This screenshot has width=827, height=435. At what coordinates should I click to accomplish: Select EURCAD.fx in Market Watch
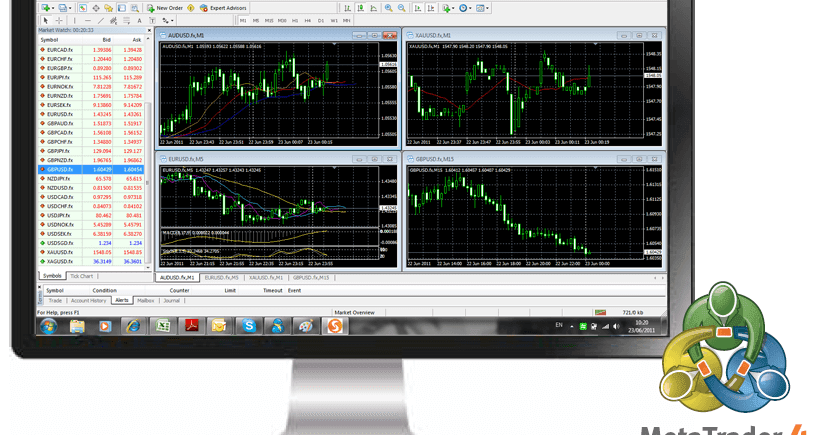click(x=91, y=50)
